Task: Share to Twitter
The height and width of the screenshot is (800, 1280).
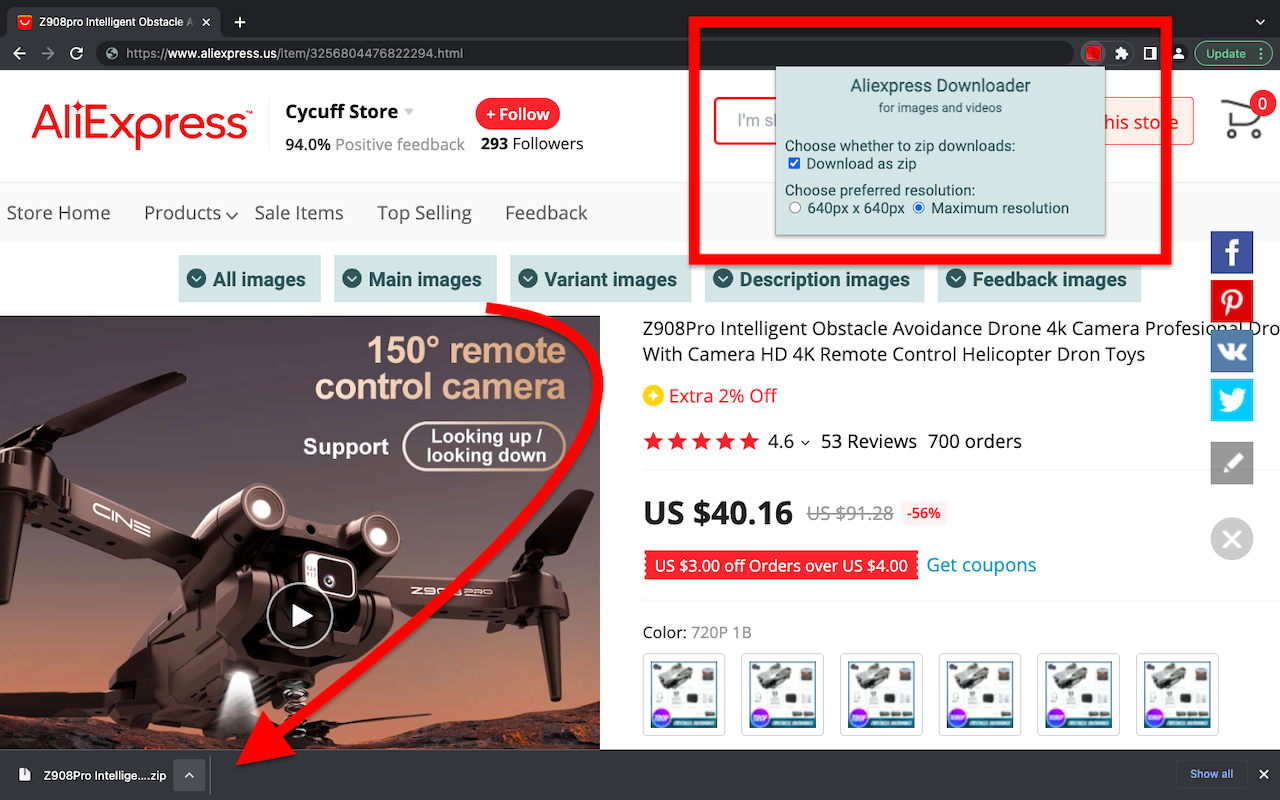Action: [x=1232, y=400]
